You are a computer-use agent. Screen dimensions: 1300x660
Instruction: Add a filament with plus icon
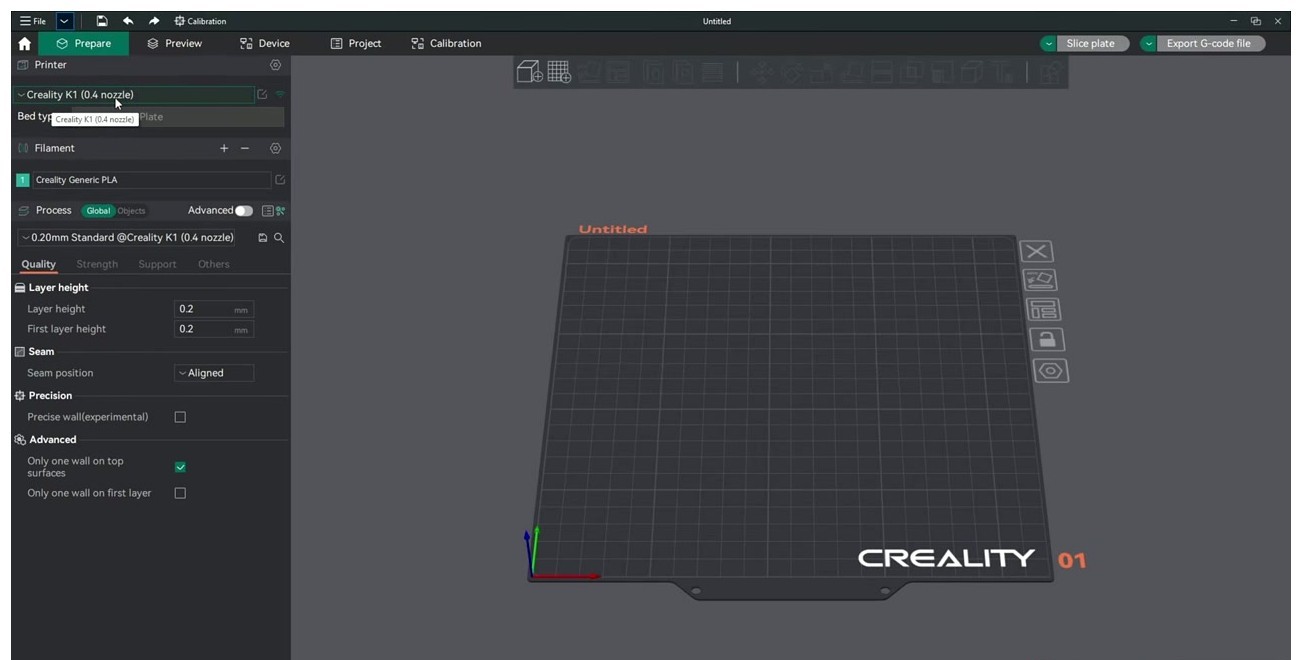[224, 148]
